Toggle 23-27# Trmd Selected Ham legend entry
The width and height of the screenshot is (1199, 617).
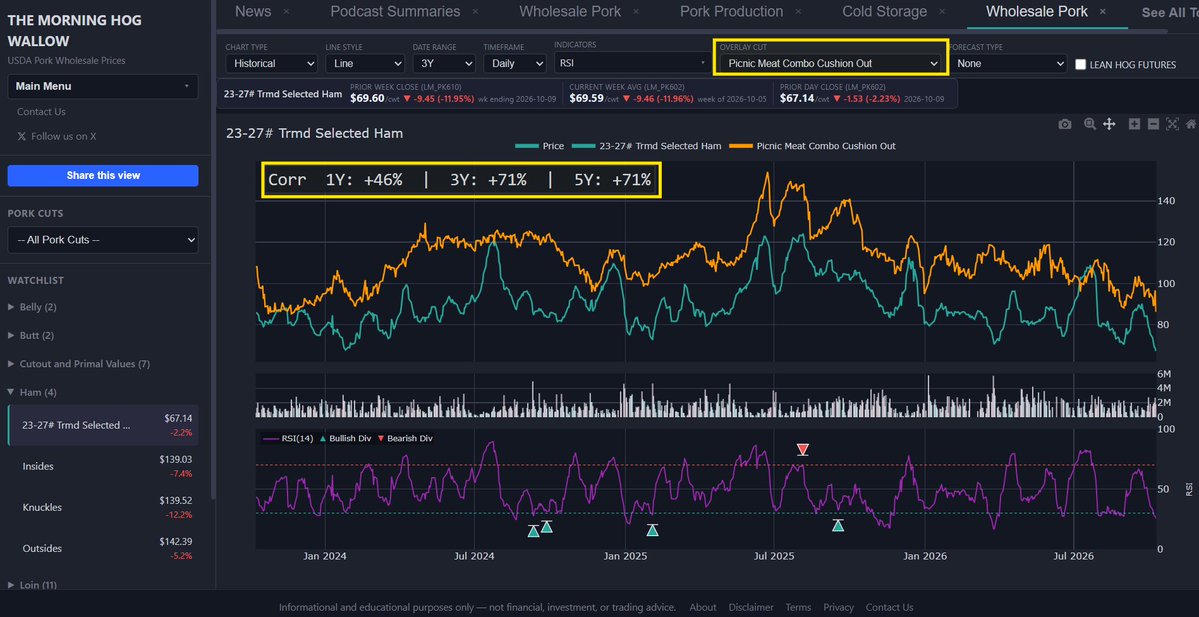[647, 145]
